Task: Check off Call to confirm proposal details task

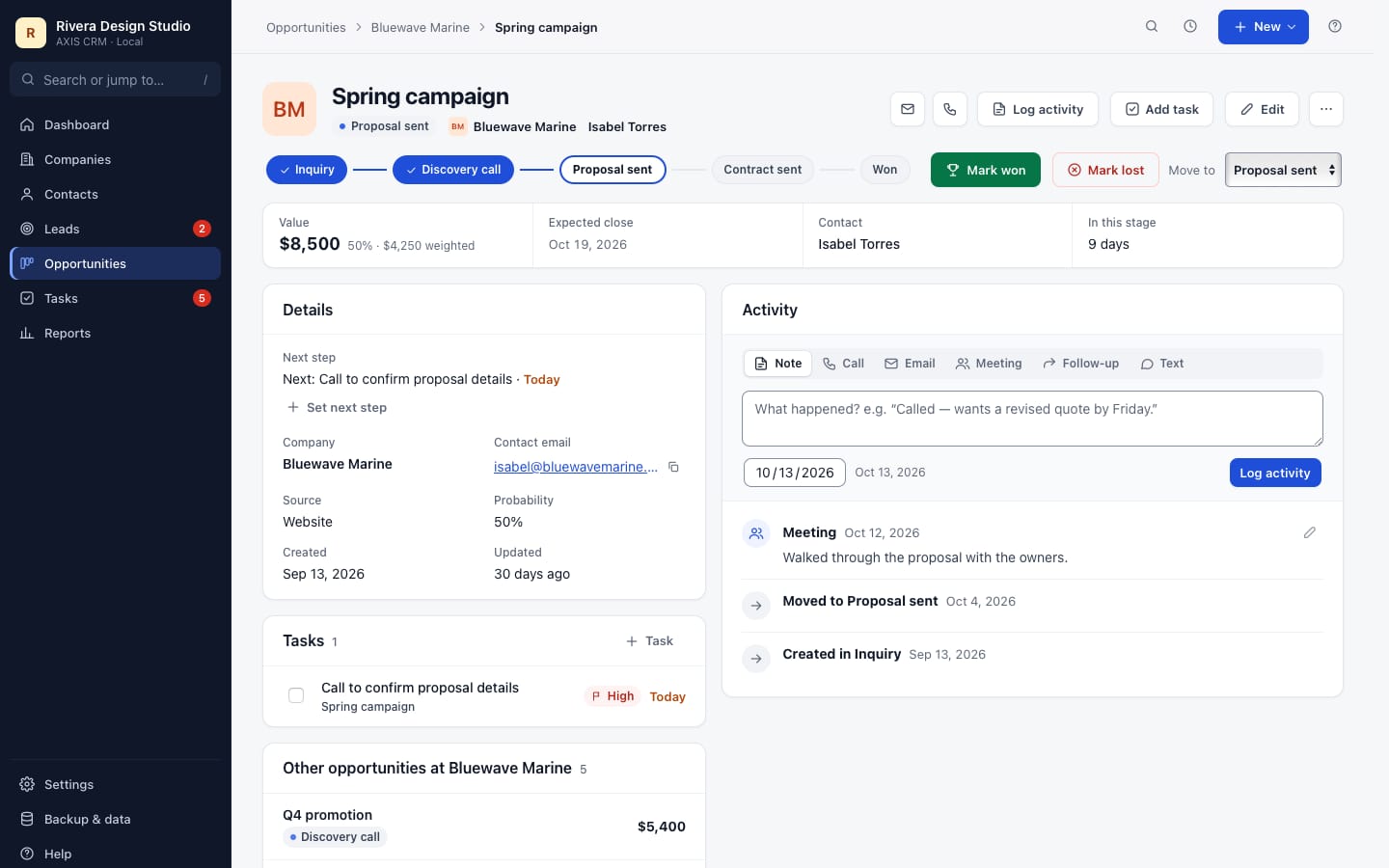Action: pyautogui.click(x=296, y=695)
